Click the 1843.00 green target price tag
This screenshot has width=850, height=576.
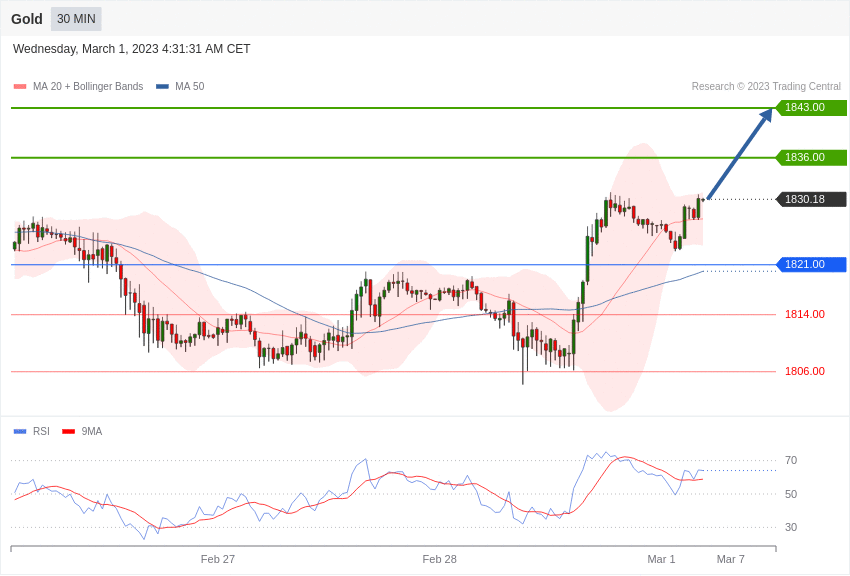point(812,107)
